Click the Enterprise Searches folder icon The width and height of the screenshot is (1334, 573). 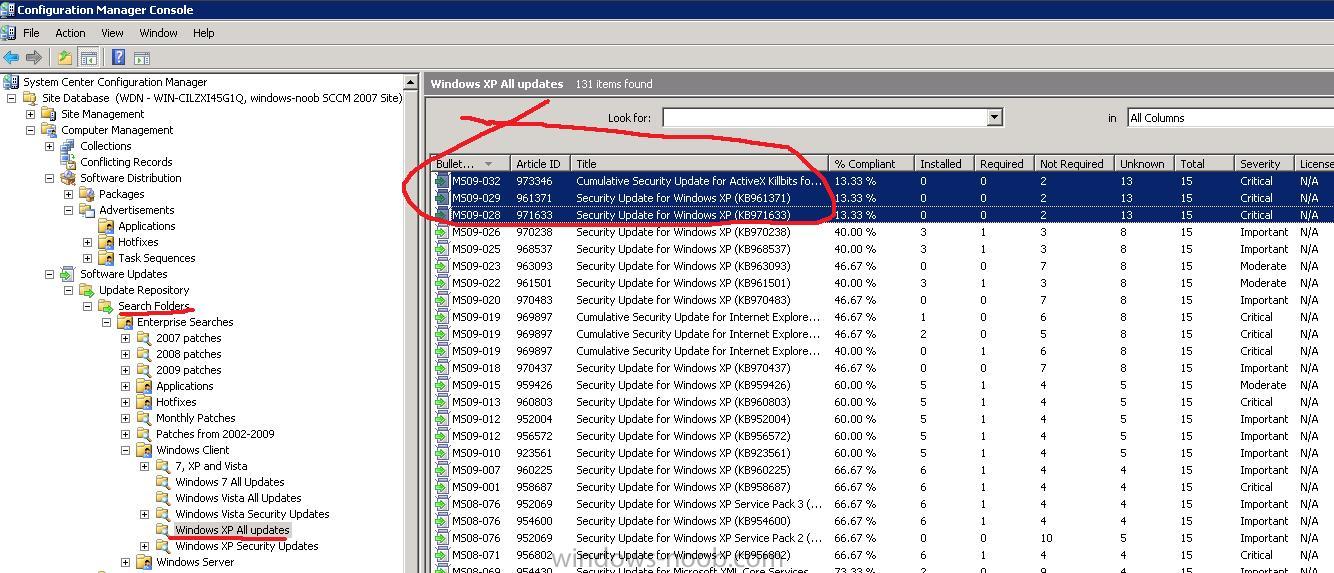[x=125, y=322]
